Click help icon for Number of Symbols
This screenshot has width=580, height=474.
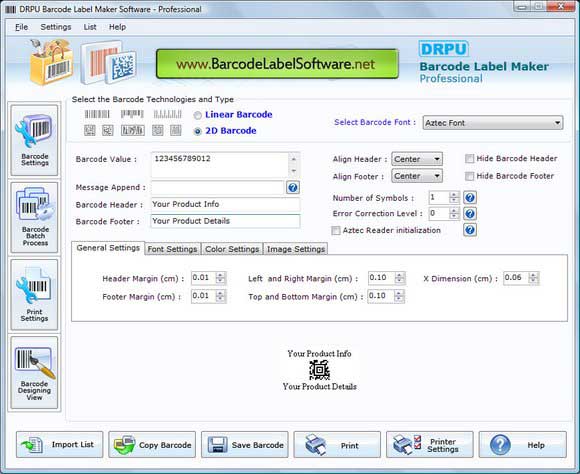470,198
